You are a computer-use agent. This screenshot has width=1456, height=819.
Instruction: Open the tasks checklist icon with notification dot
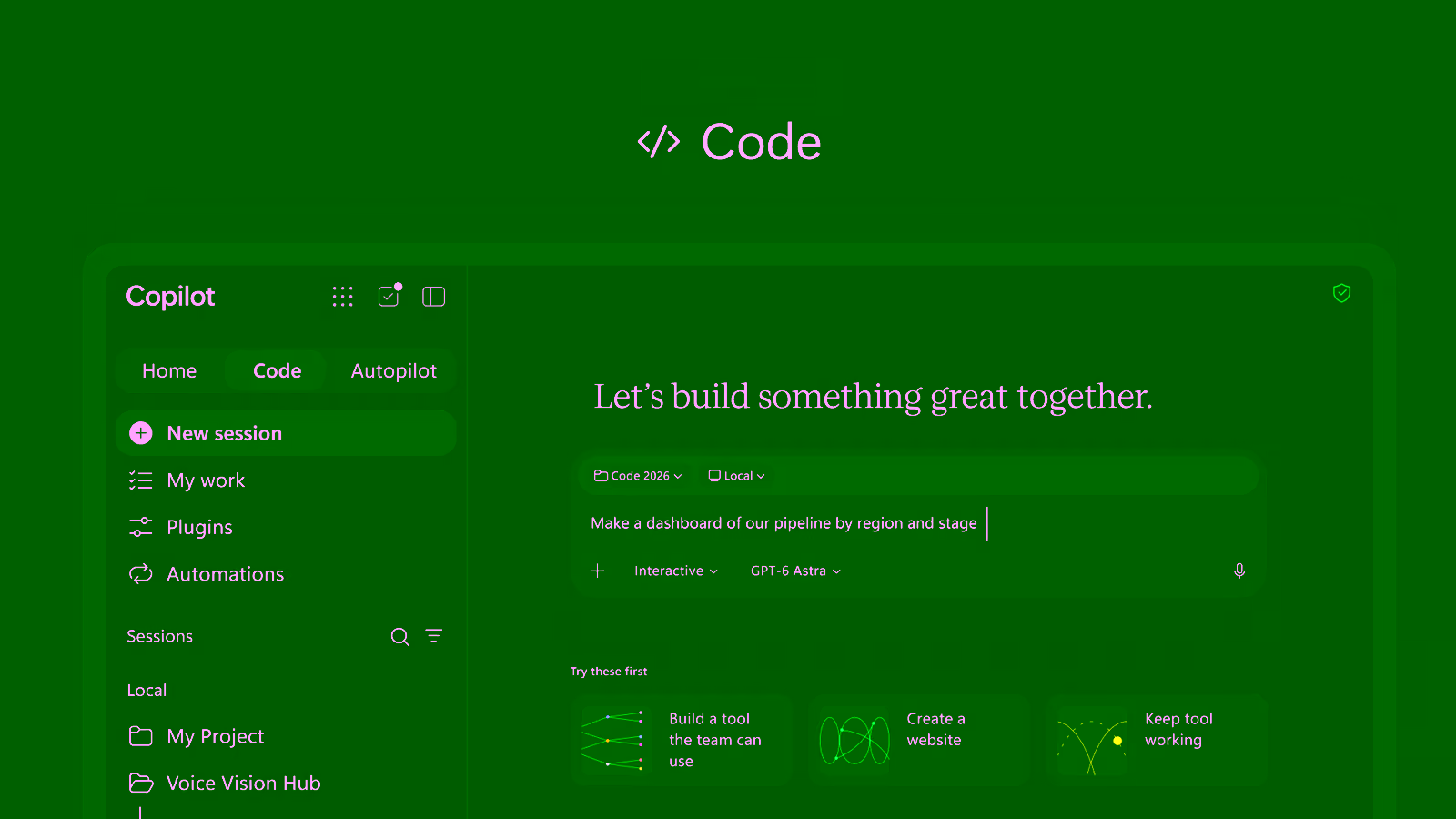coord(389,296)
